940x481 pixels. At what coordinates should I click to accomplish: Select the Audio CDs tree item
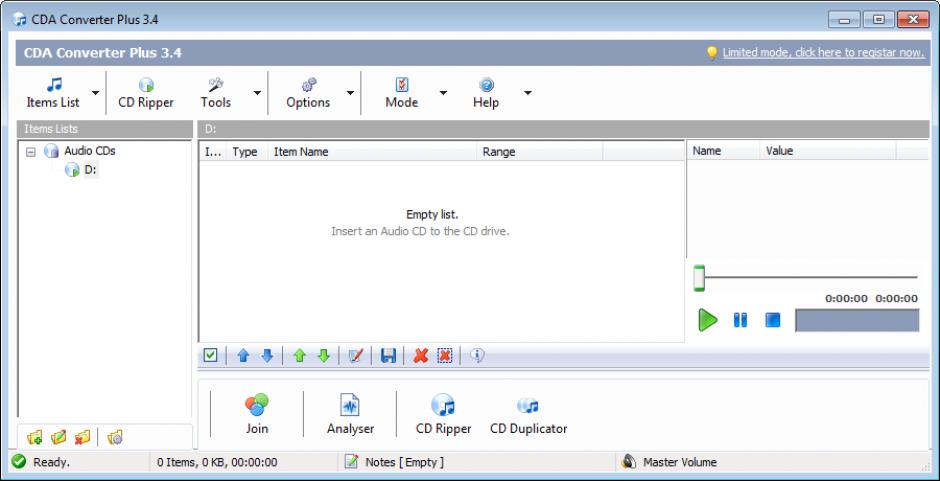click(x=89, y=151)
